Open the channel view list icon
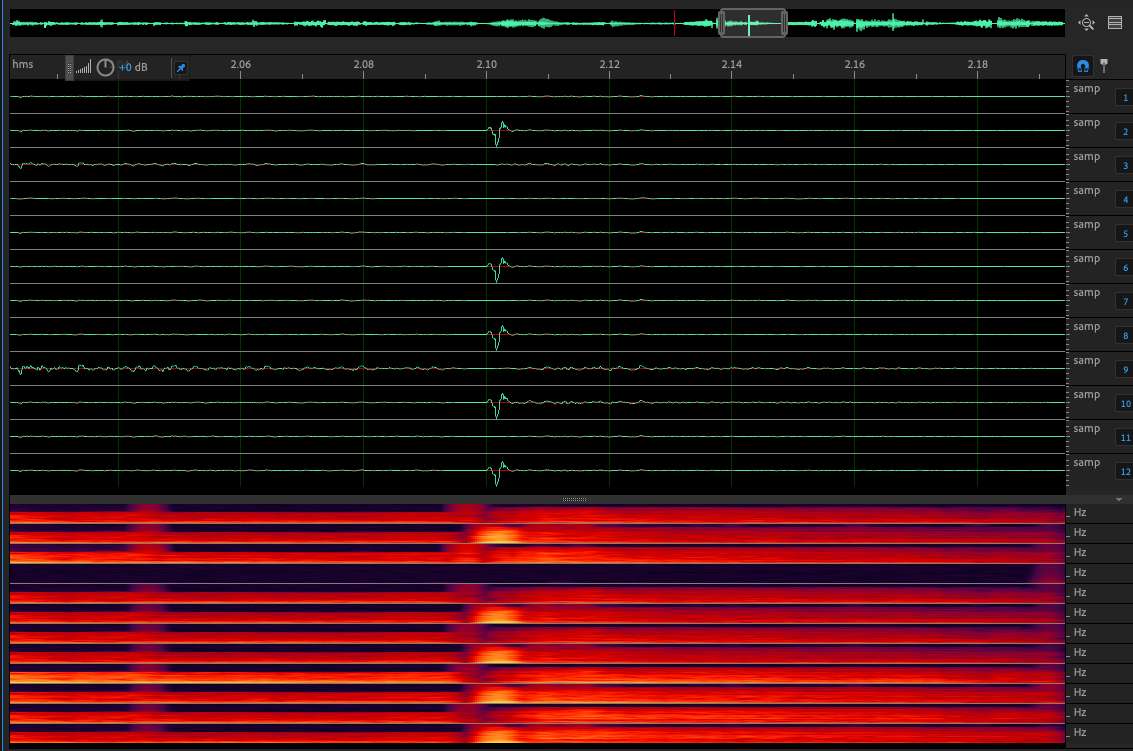Viewport: 1133px width, 751px height. (1115, 22)
